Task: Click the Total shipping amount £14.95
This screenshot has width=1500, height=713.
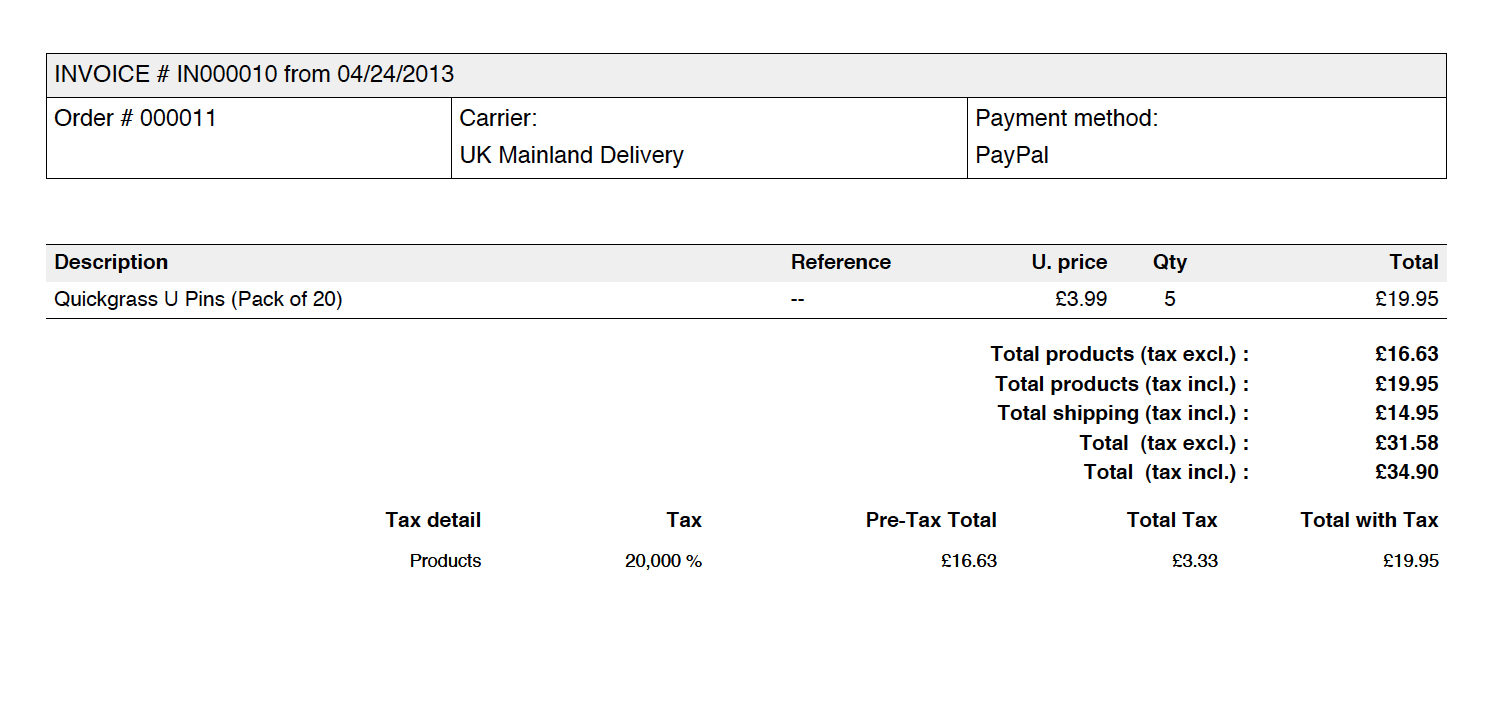Action: (x=1406, y=413)
